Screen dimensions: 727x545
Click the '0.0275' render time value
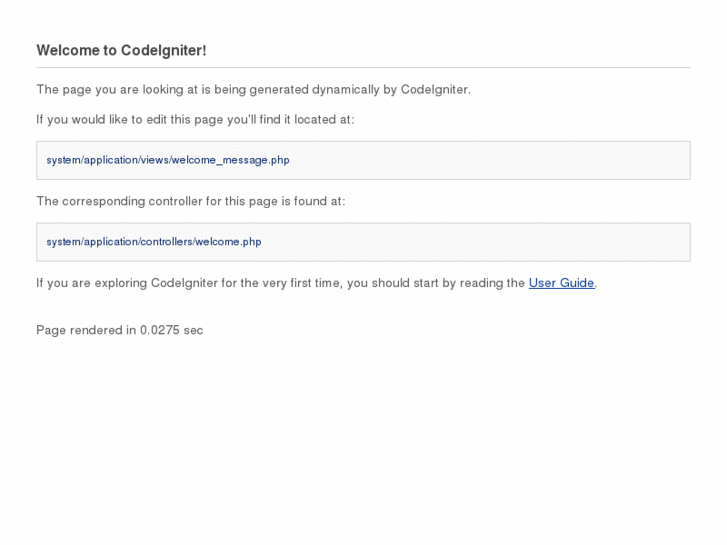click(159, 330)
